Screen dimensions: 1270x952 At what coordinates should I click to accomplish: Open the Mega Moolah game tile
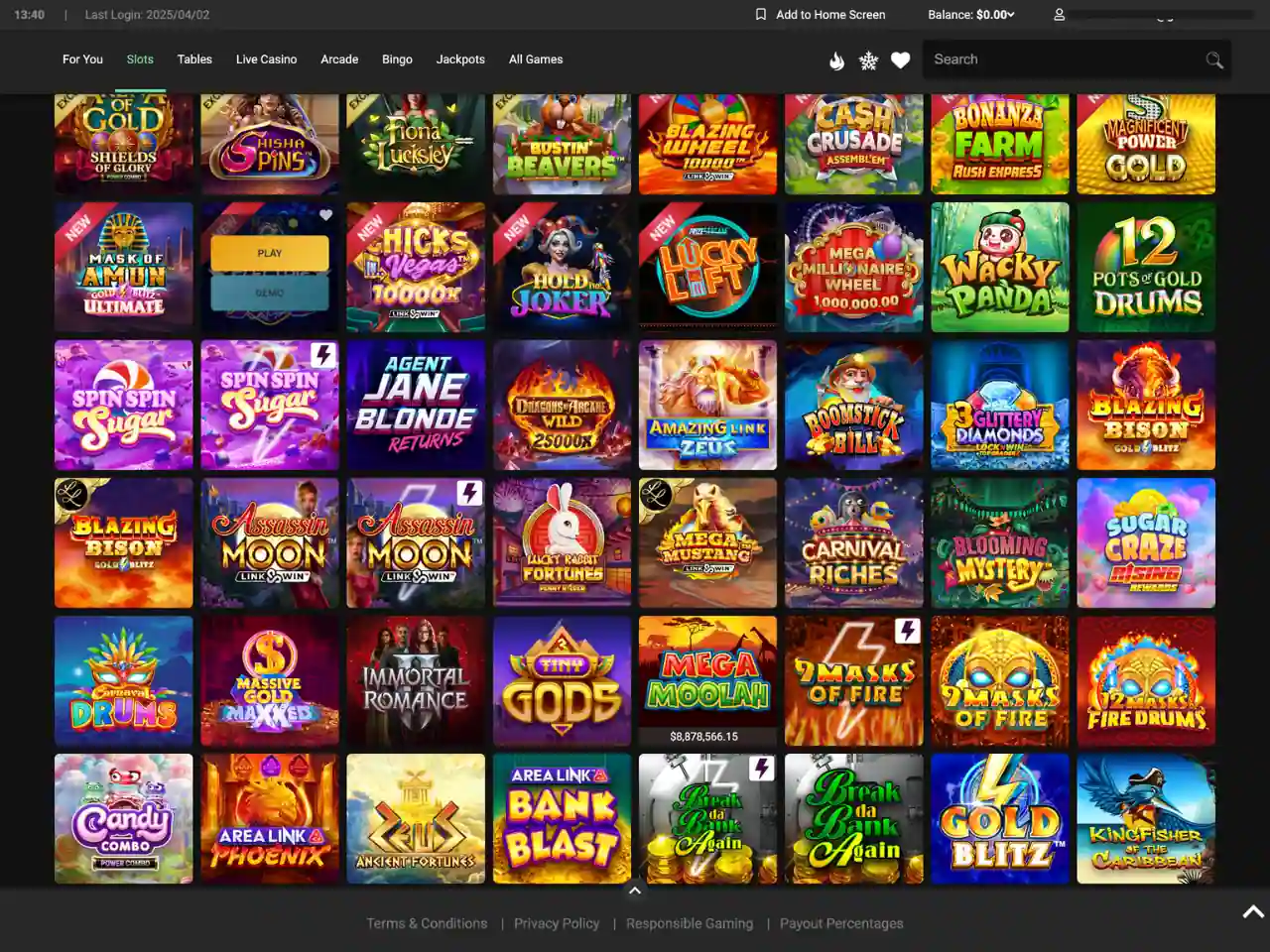click(707, 674)
